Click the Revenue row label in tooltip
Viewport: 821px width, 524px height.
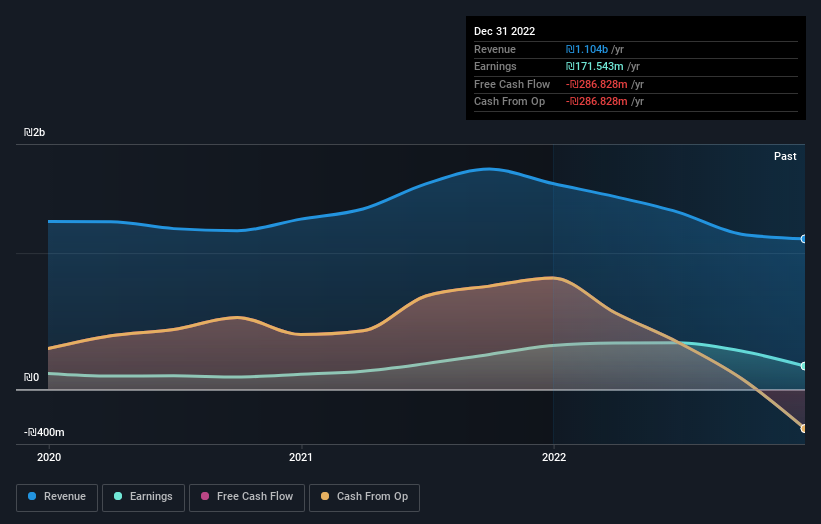pos(495,49)
